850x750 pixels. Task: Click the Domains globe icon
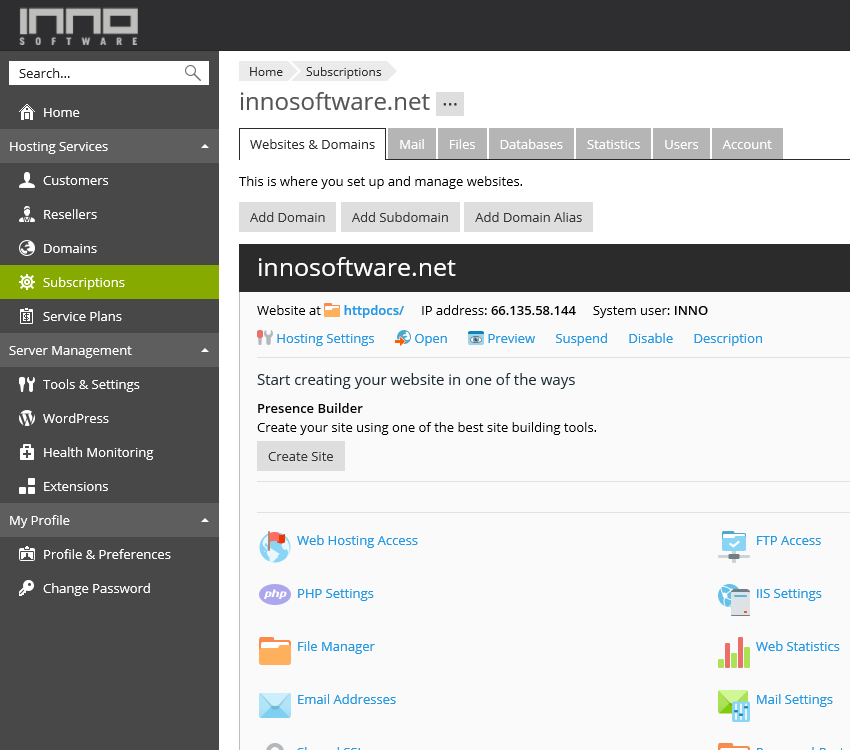click(27, 248)
